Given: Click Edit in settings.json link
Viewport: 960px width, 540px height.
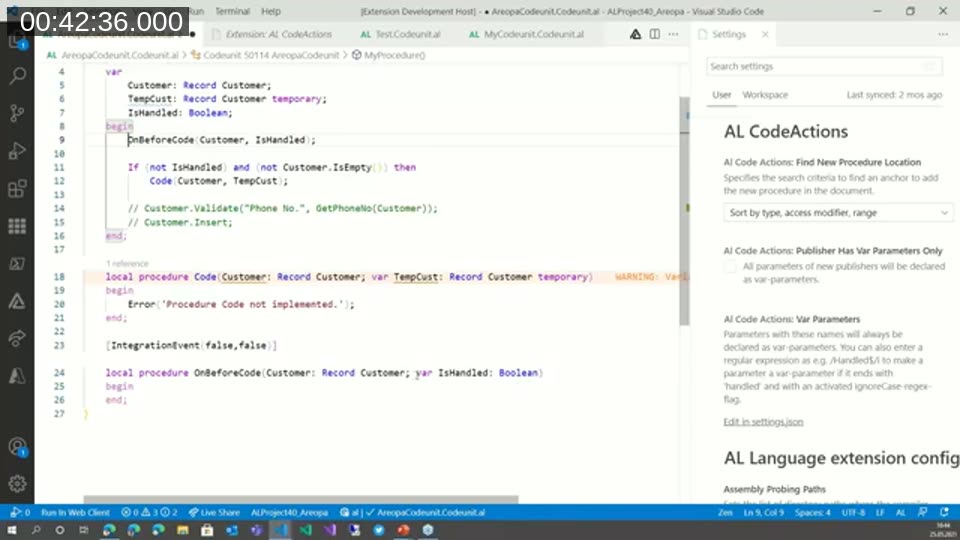Looking at the screenshot, I should (x=763, y=422).
